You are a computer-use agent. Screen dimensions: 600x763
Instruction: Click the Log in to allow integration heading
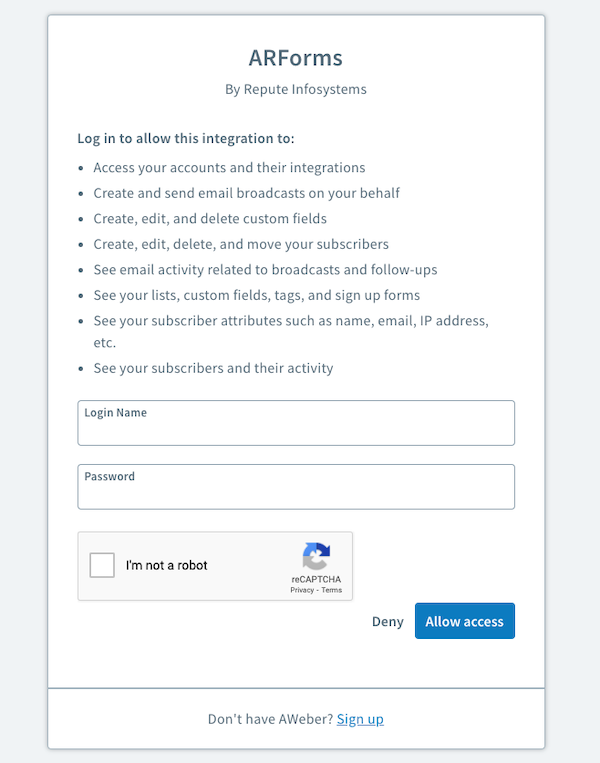pyautogui.click(x=186, y=138)
